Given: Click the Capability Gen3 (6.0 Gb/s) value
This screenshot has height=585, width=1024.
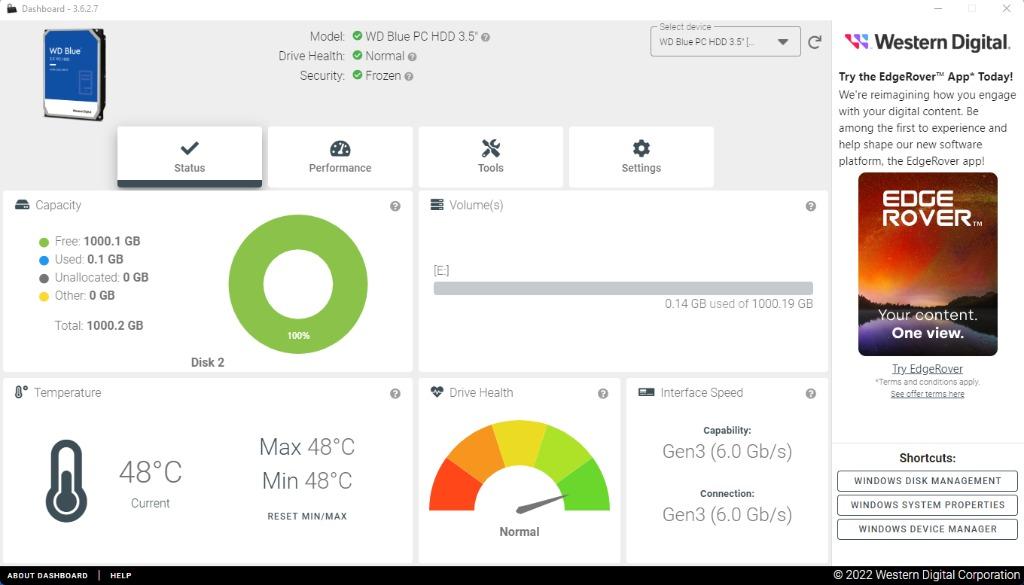Looking at the screenshot, I should tap(727, 451).
